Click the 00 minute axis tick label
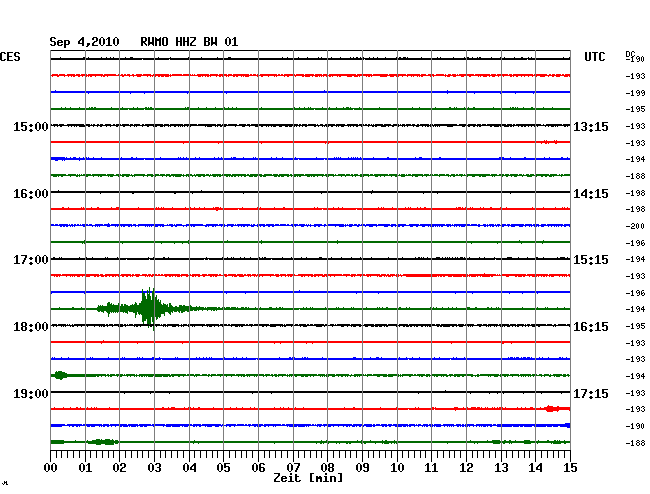650x494 pixels. point(51,468)
